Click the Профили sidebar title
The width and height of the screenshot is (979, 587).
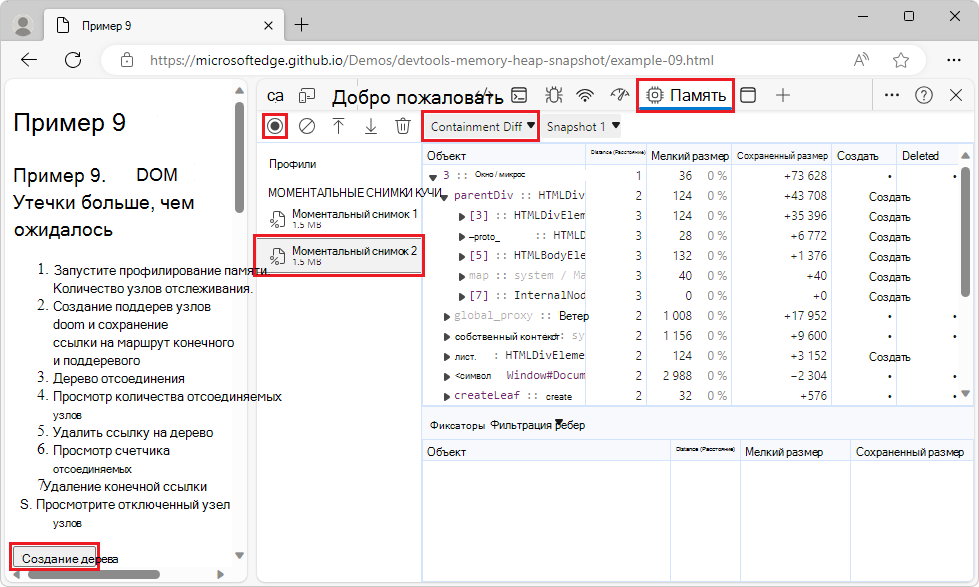tap(292, 164)
